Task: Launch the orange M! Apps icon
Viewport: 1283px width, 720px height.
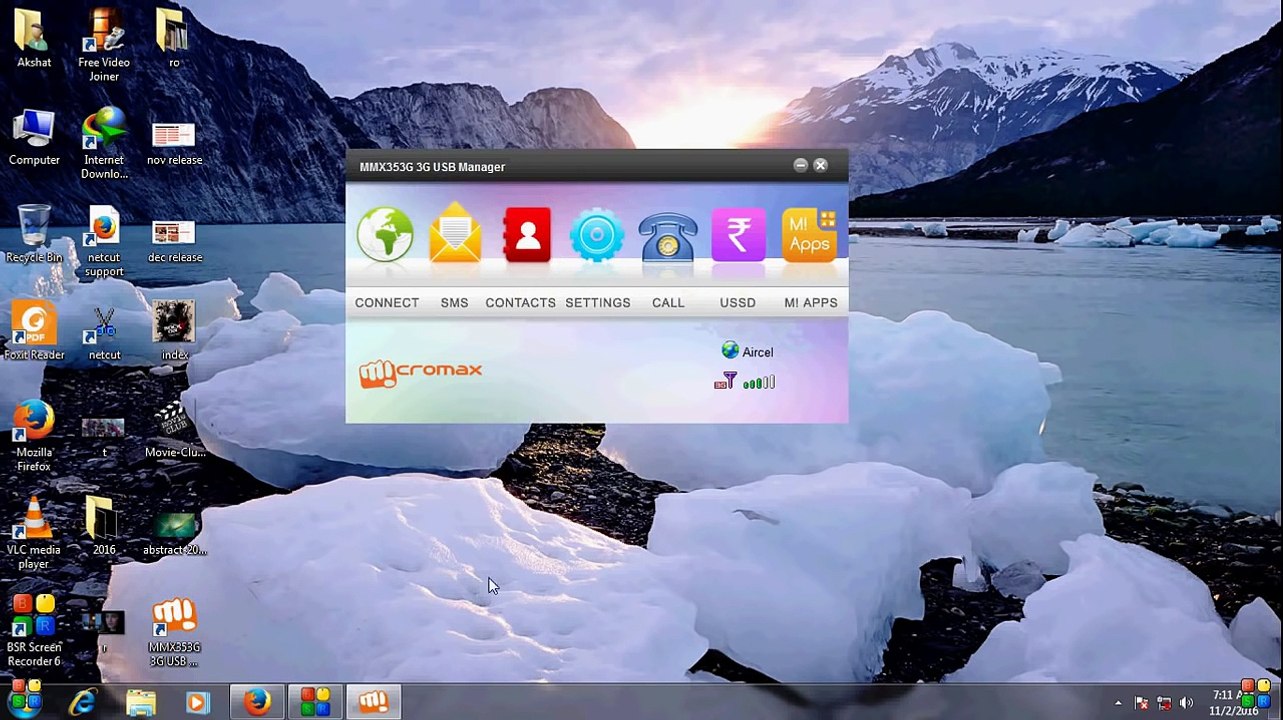Action: point(809,235)
